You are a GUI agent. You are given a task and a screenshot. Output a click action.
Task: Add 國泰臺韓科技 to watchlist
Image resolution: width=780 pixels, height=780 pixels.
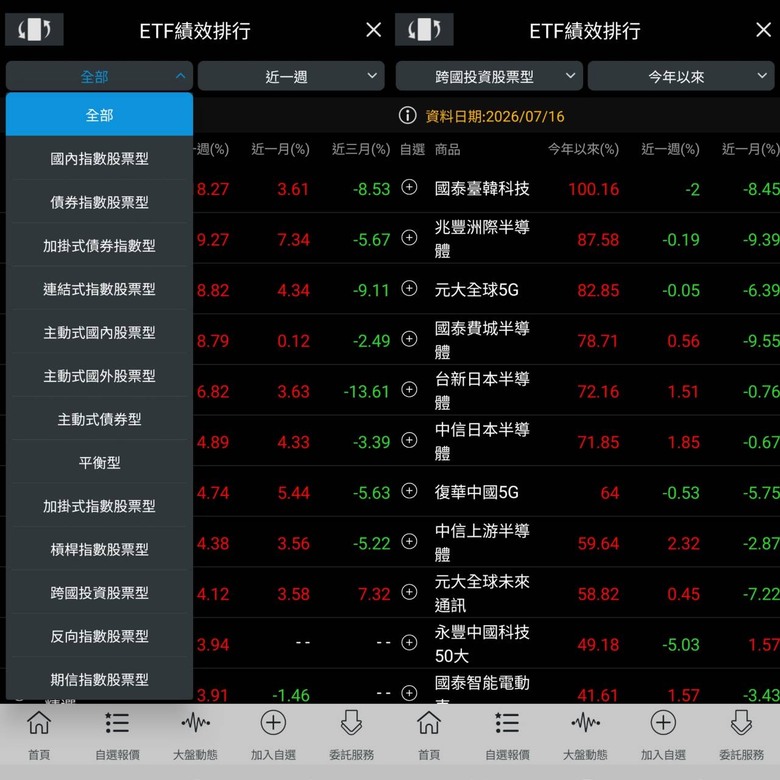pyautogui.click(x=409, y=188)
